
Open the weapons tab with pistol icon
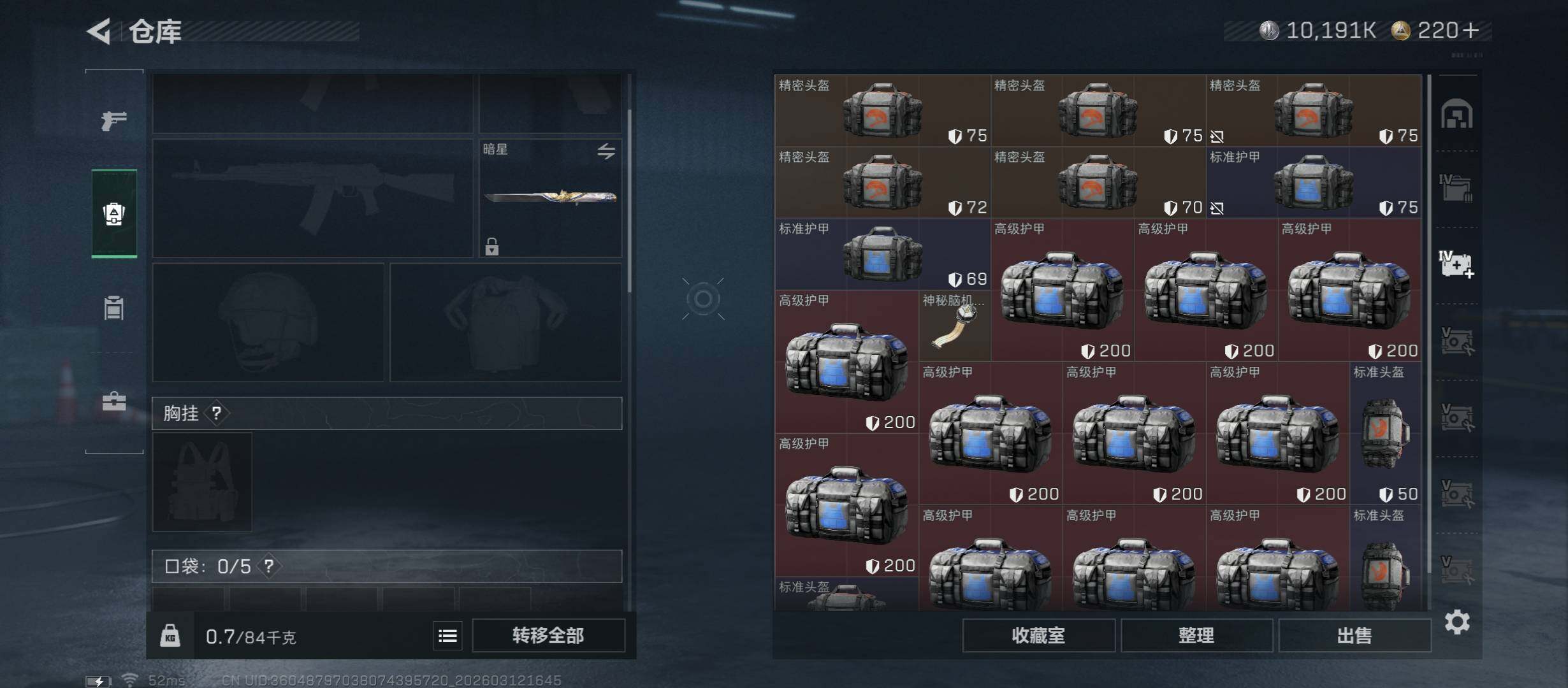[x=114, y=120]
